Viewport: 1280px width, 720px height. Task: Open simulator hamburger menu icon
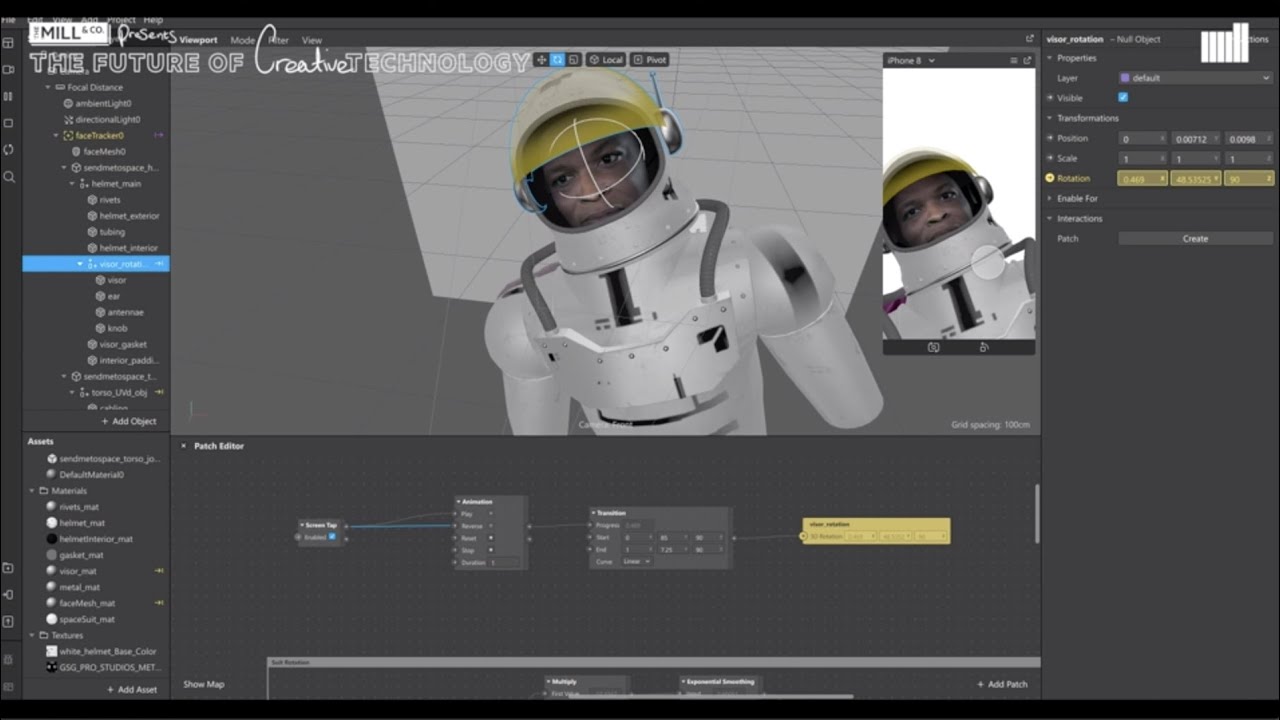coord(1013,61)
